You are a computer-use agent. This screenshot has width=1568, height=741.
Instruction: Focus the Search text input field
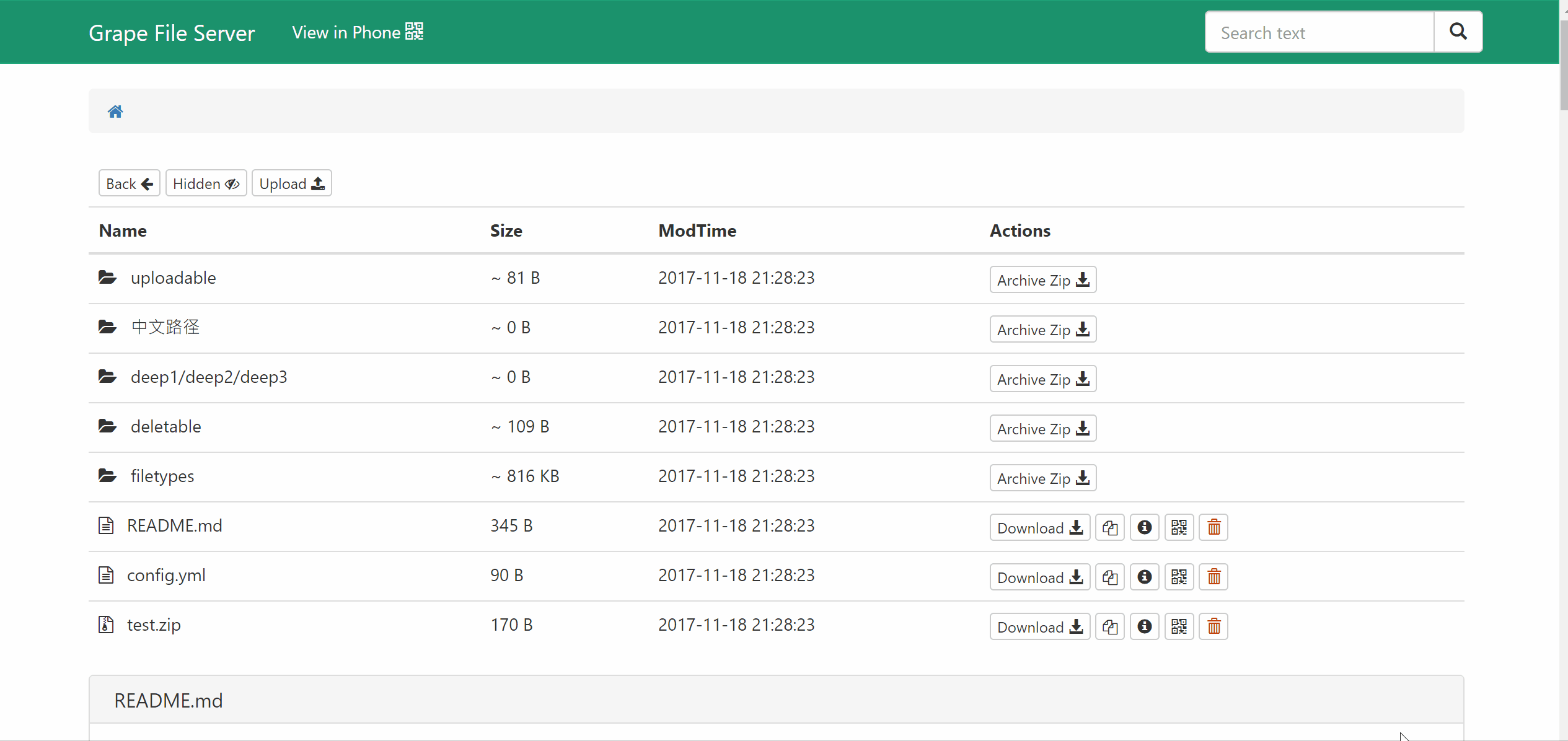coord(1319,32)
